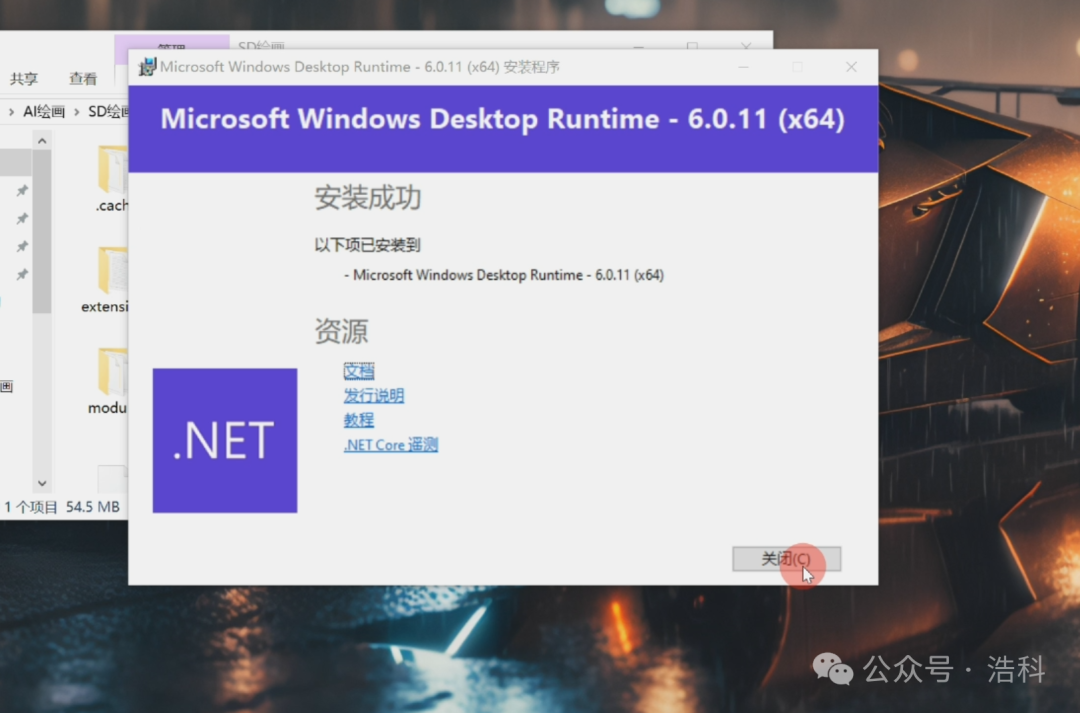Image resolution: width=1080 pixels, height=713 pixels.
Task: Close the .NET Runtime installer window
Action: [851, 67]
